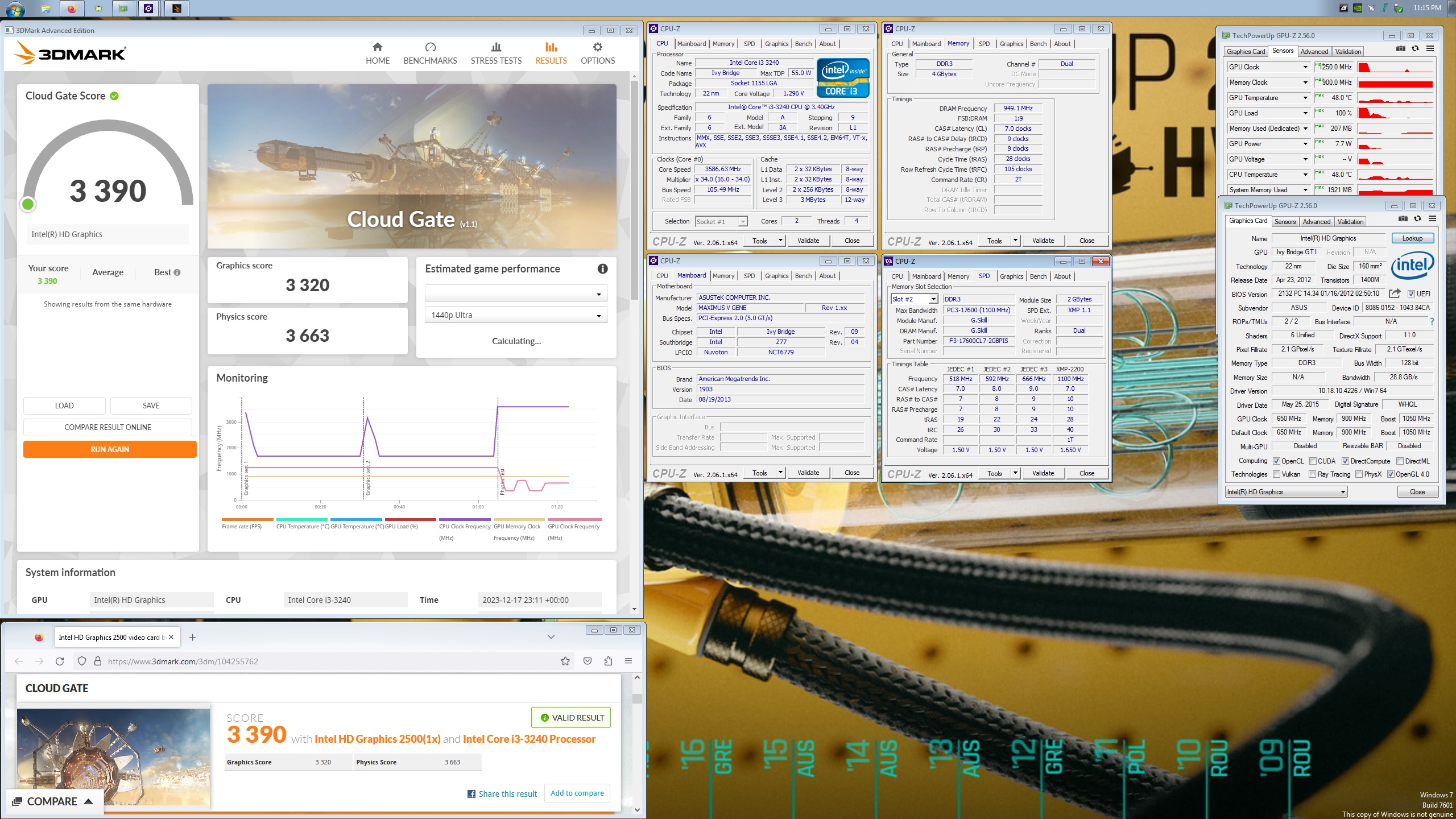The height and width of the screenshot is (819, 1456).
Task: Open About tab in CPU-Z SPD window
Action: 1062,276
